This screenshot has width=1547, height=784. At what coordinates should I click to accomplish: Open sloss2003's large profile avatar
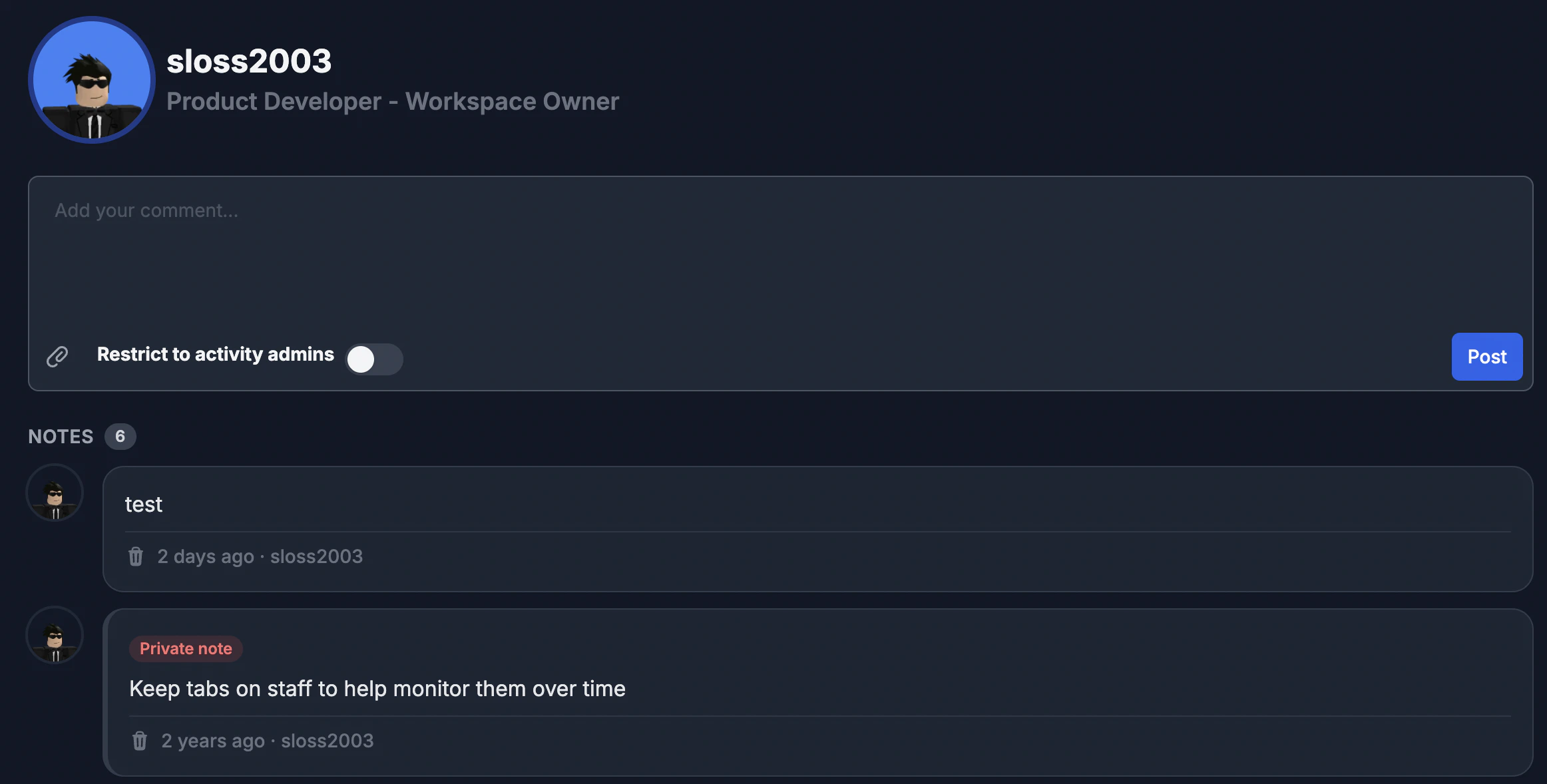pos(92,80)
